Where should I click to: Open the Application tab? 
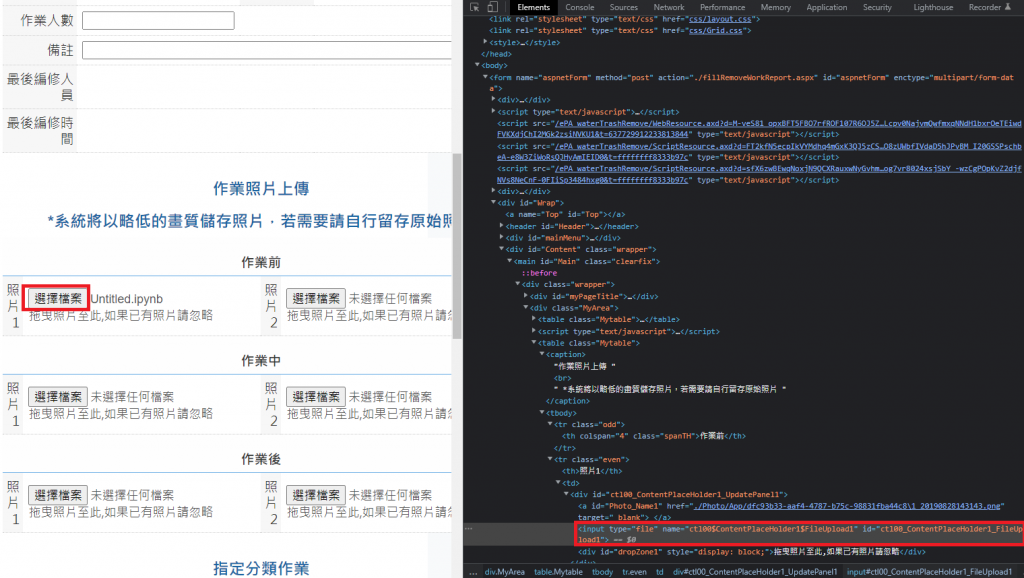pos(826,7)
